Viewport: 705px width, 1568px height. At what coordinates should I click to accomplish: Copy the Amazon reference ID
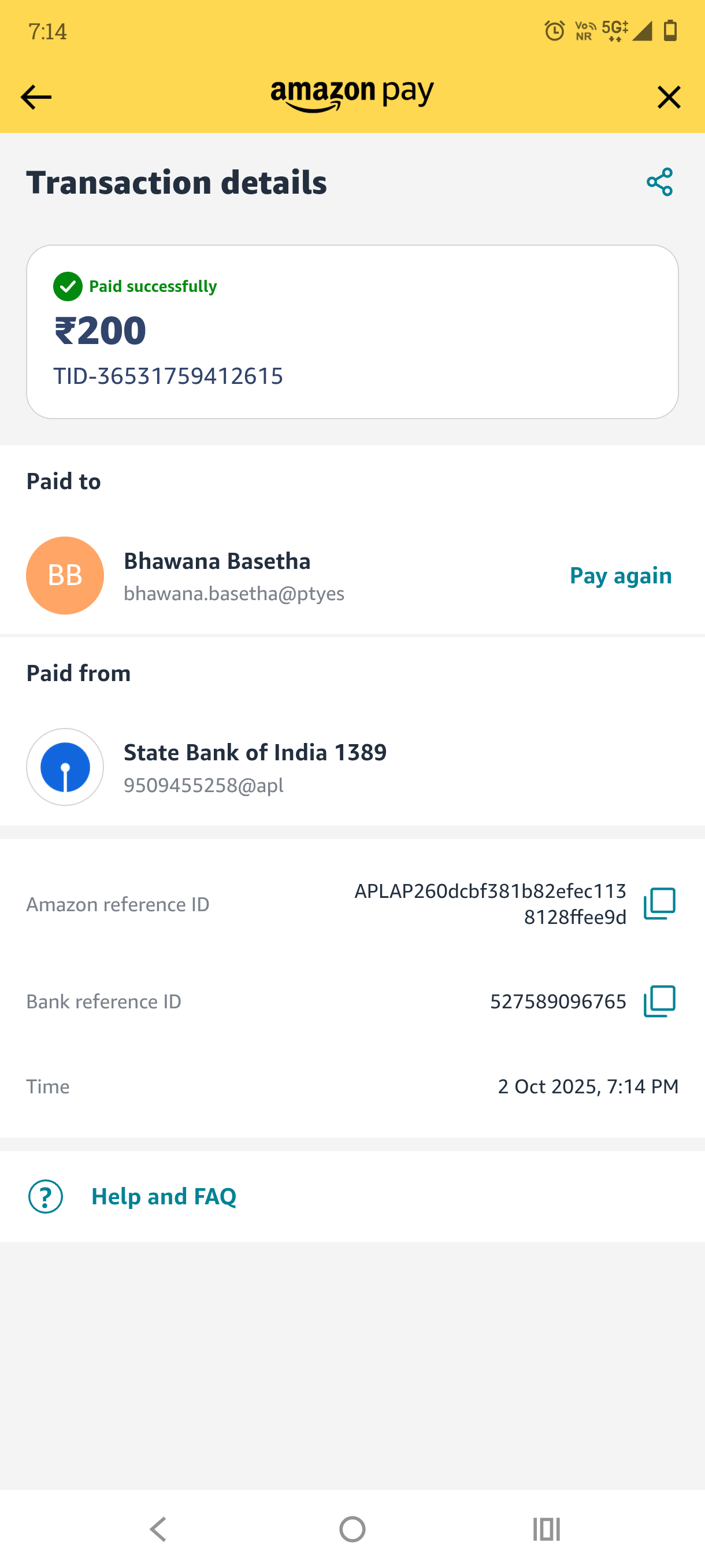[659, 904]
